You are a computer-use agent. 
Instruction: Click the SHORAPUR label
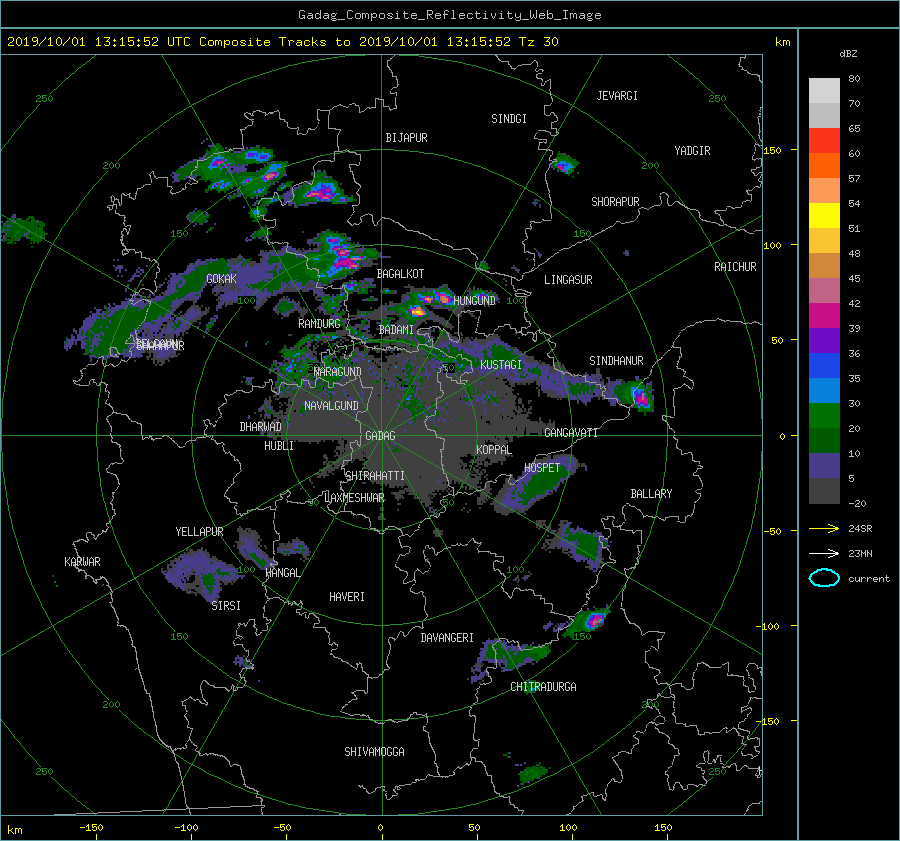coord(615,202)
